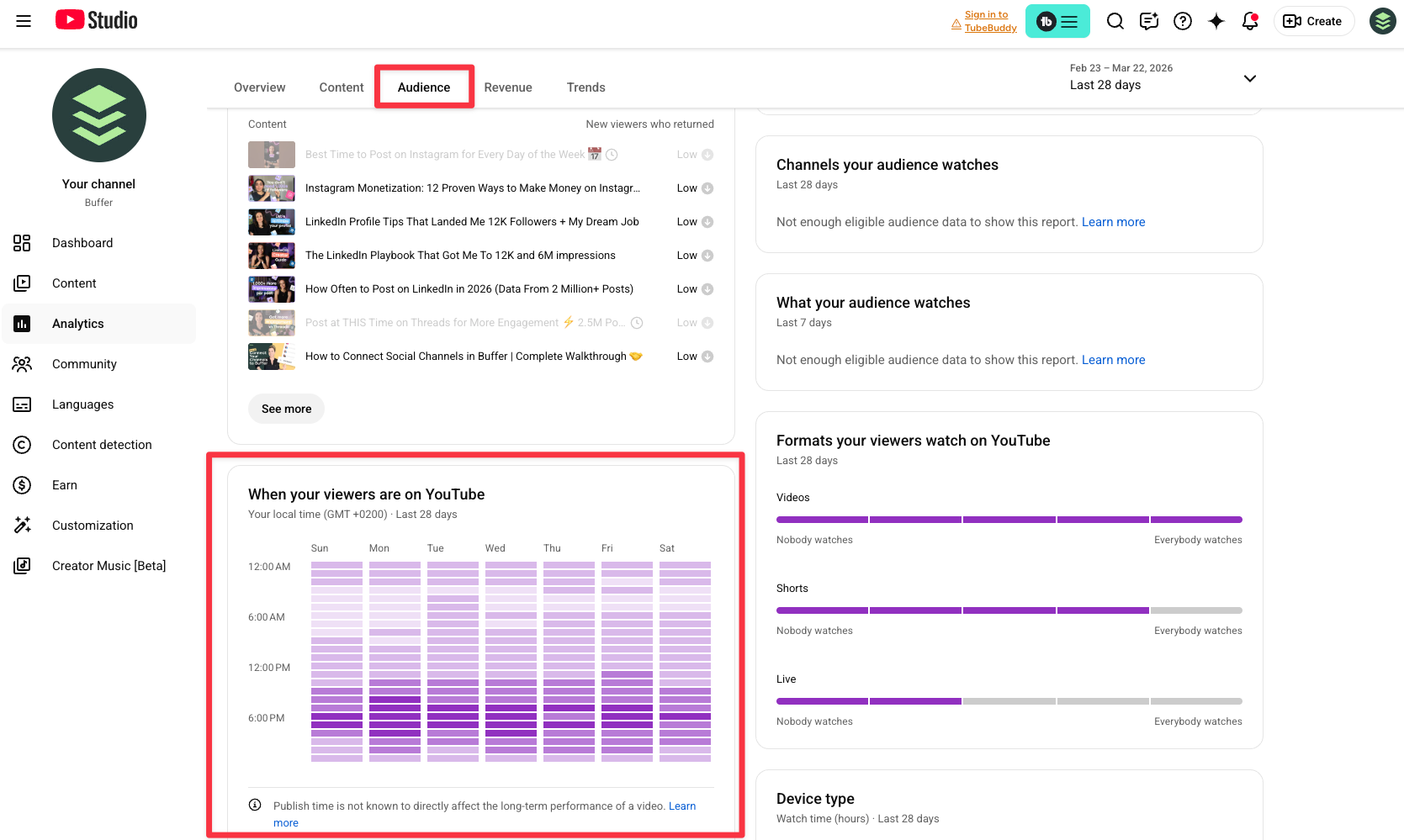Open YouTube Studio search
1404x840 pixels.
(1115, 21)
